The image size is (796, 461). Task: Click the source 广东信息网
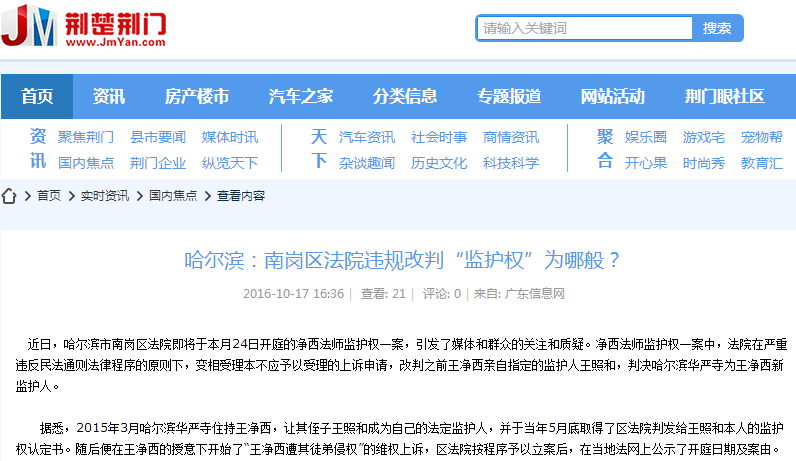[x=535, y=294]
